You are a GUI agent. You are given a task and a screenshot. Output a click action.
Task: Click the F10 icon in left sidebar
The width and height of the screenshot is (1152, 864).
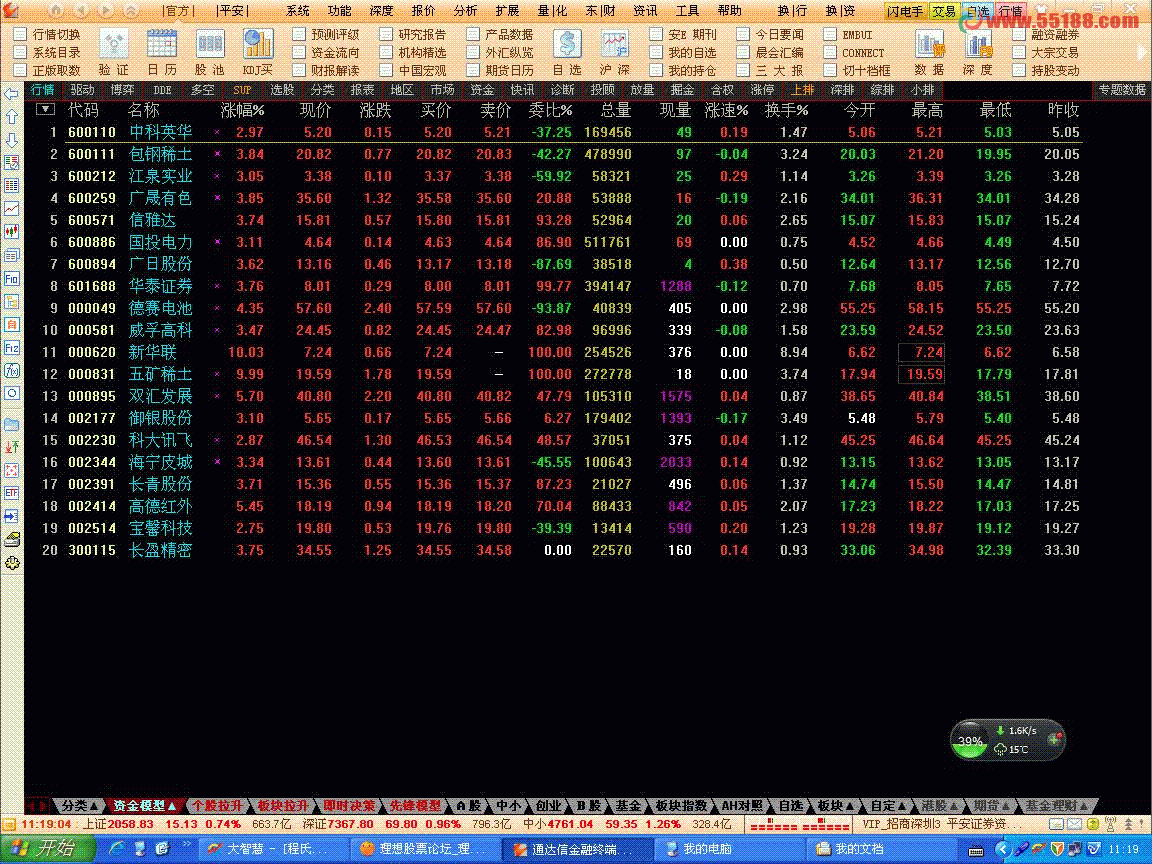[12, 278]
